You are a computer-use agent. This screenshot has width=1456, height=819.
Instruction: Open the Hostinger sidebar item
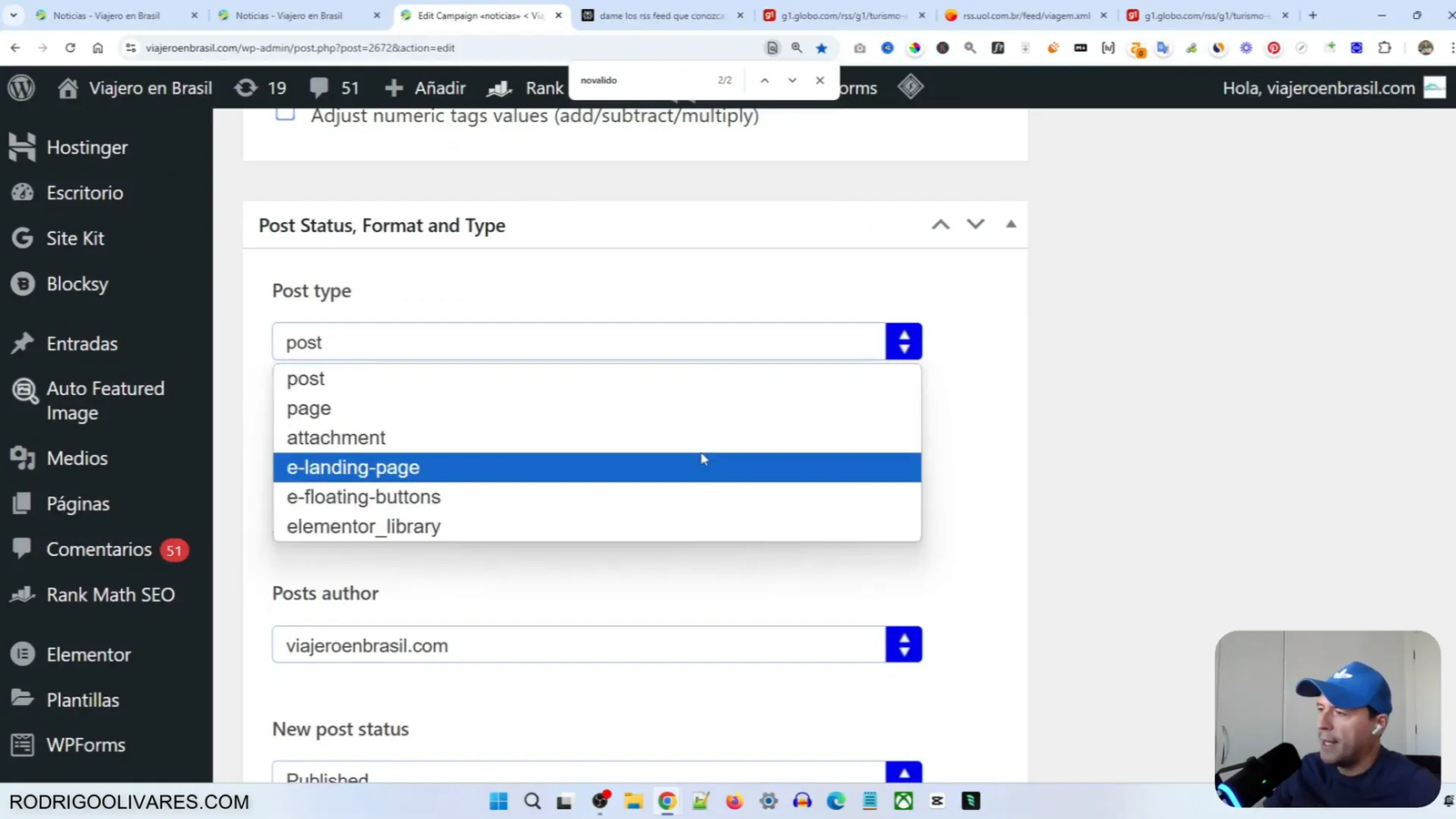[x=86, y=147]
